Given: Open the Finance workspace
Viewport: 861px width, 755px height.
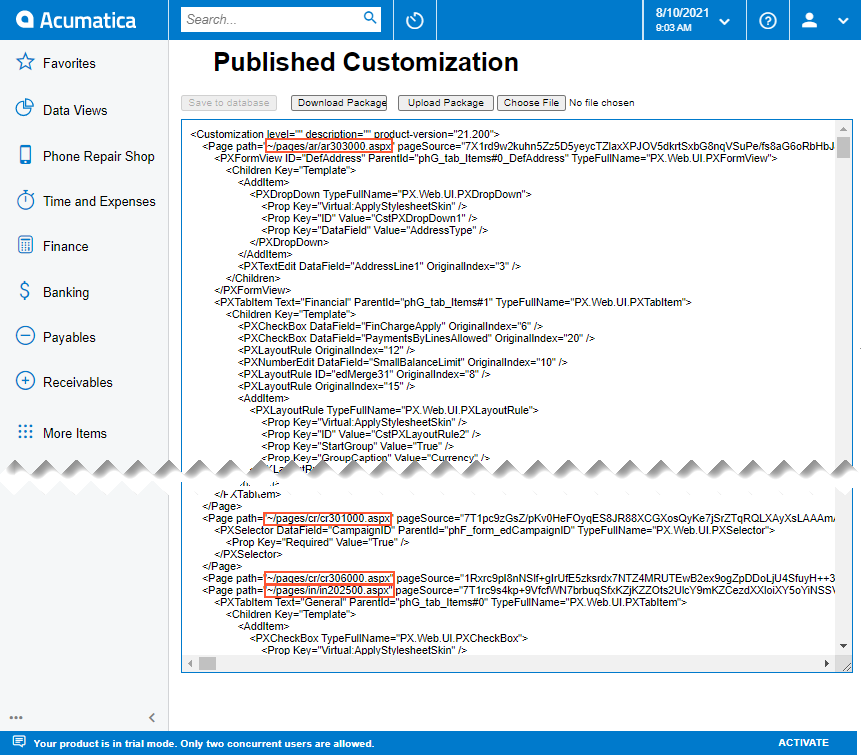Looking at the screenshot, I should tap(65, 247).
